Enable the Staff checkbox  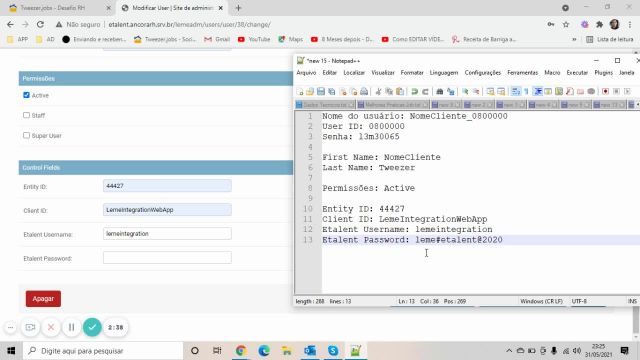point(27,115)
